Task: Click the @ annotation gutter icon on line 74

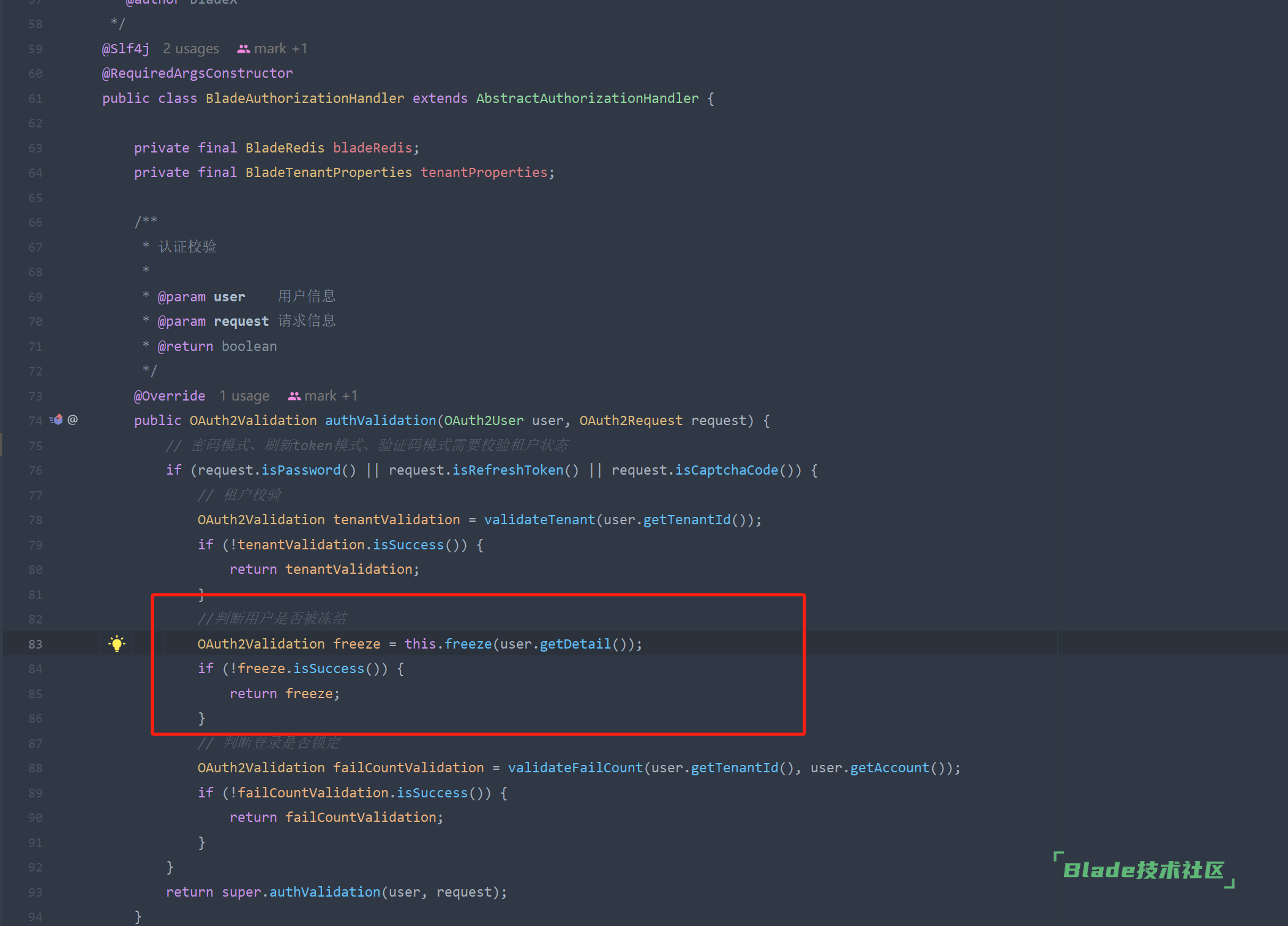Action: click(72, 420)
